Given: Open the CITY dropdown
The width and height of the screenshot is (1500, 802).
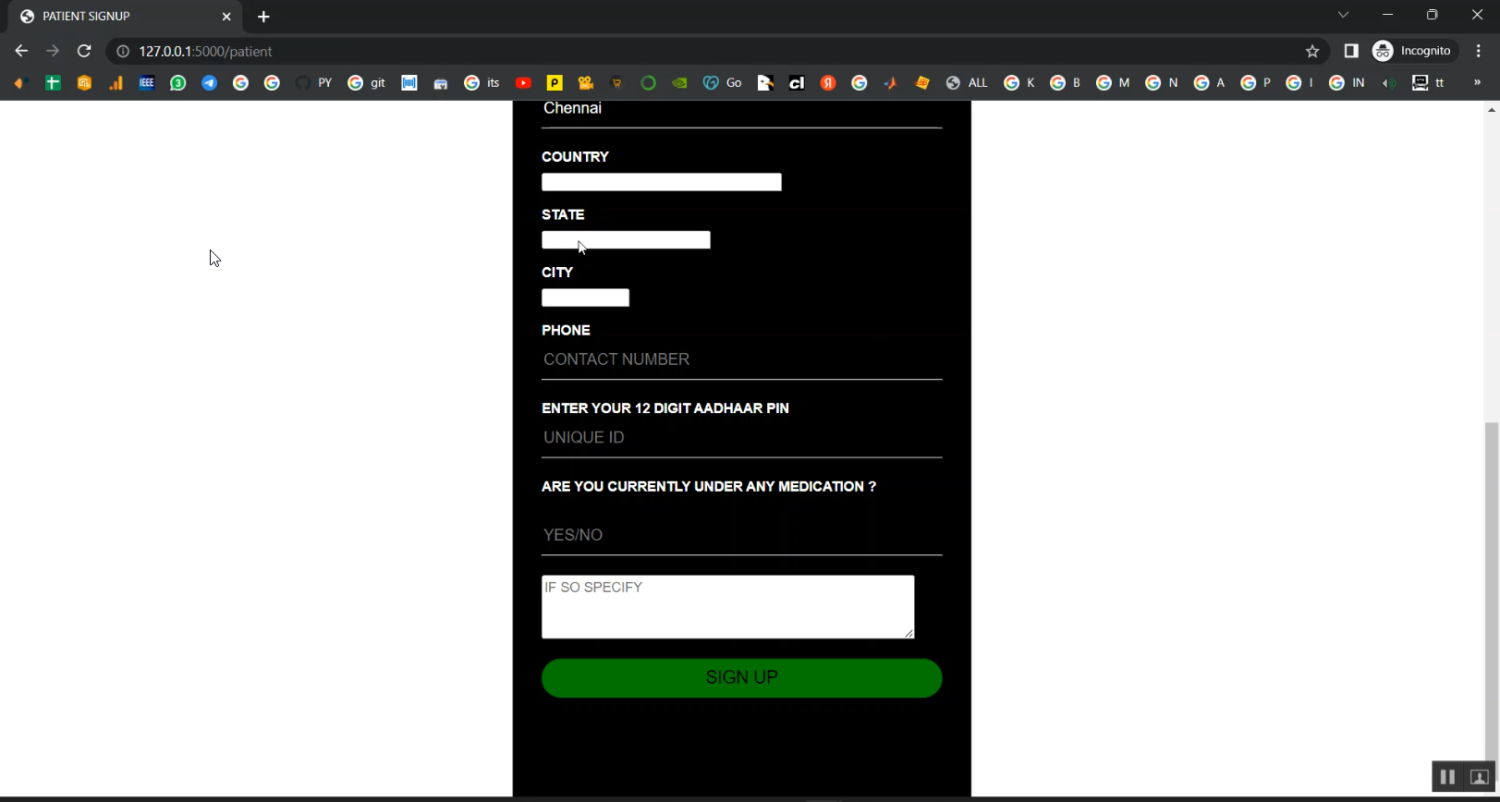Looking at the screenshot, I should click(x=585, y=298).
